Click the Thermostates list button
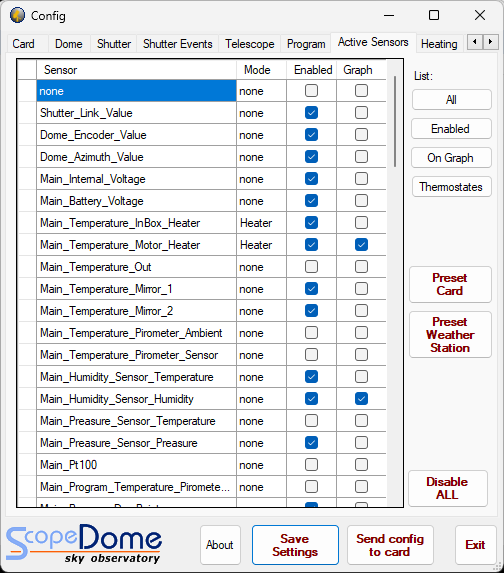Image resolution: width=504 pixels, height=573 pixels. point(451,187)
